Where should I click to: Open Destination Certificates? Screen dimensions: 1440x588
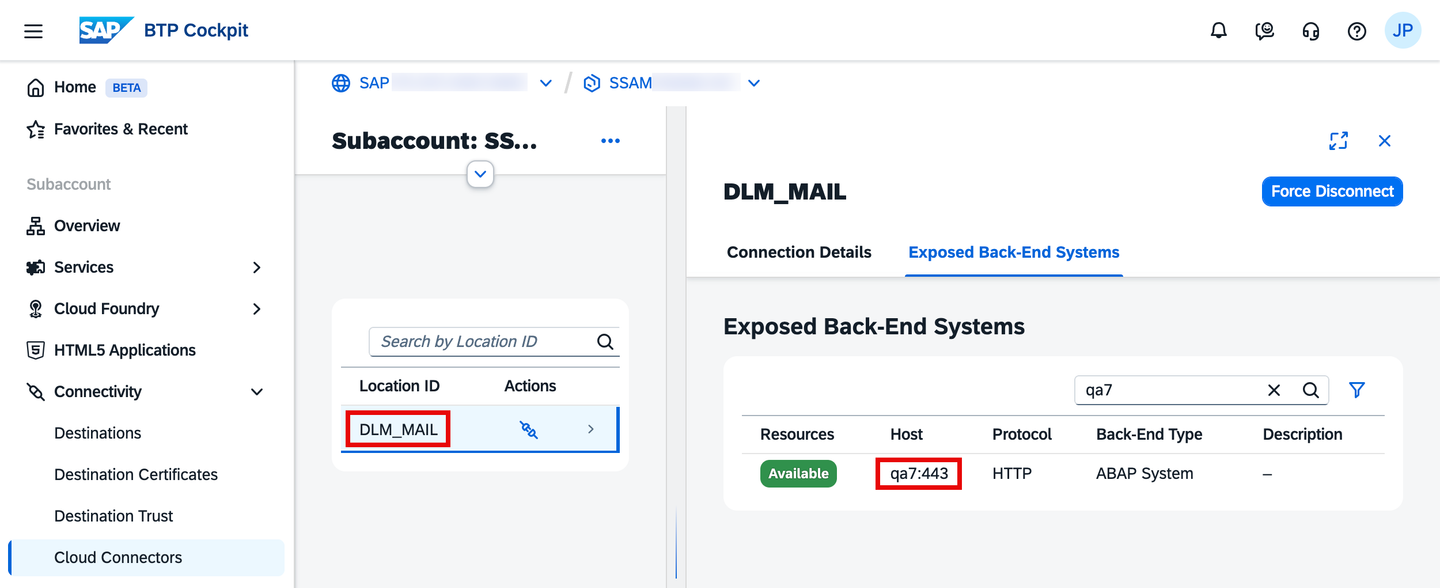(136, 475)
